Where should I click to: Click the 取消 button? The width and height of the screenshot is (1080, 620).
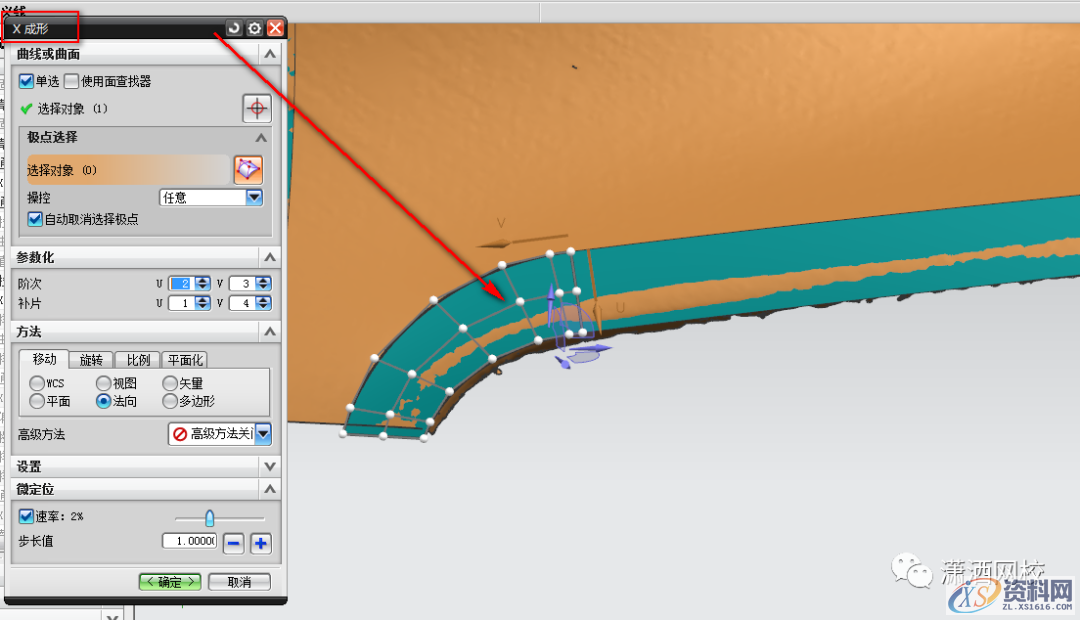point(238,582)
